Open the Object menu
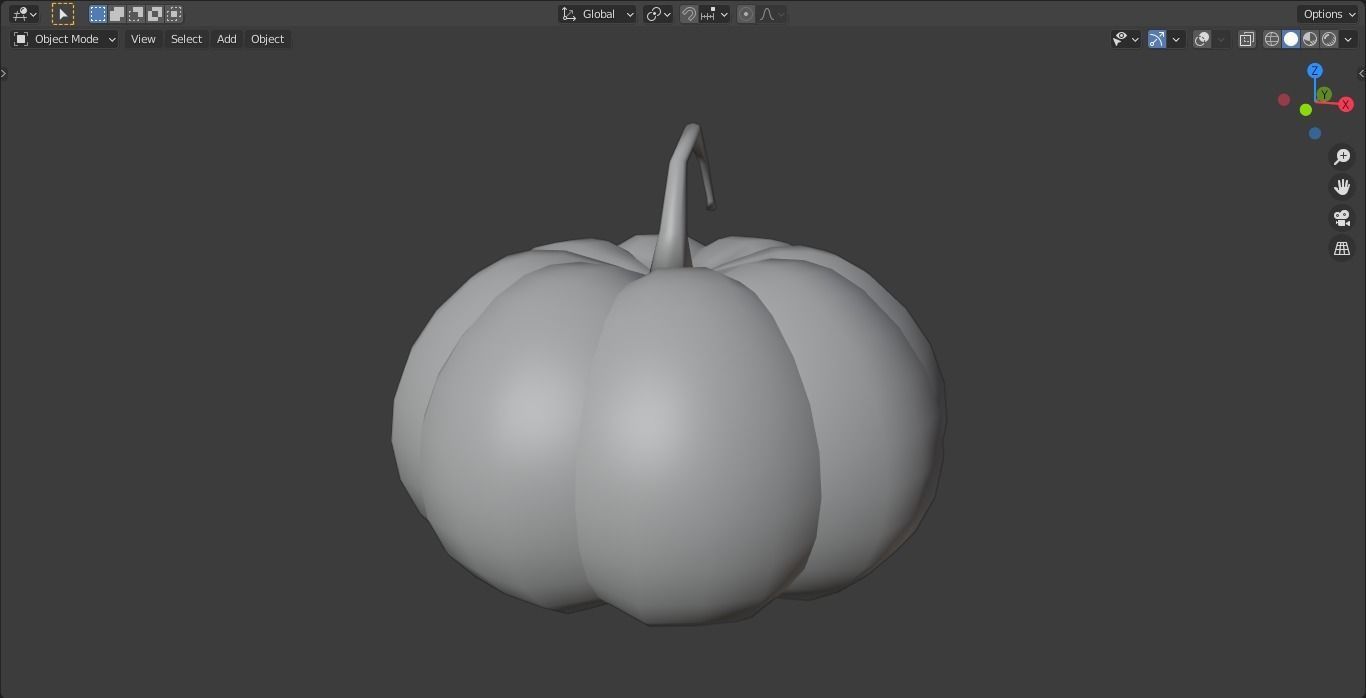The width and height of the screenshot is (1366, 698). [267, 39]
